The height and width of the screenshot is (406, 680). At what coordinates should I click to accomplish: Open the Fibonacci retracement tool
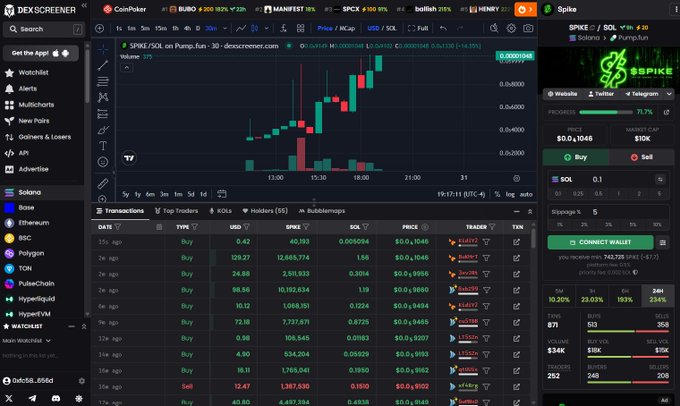(x=103, y=81)
